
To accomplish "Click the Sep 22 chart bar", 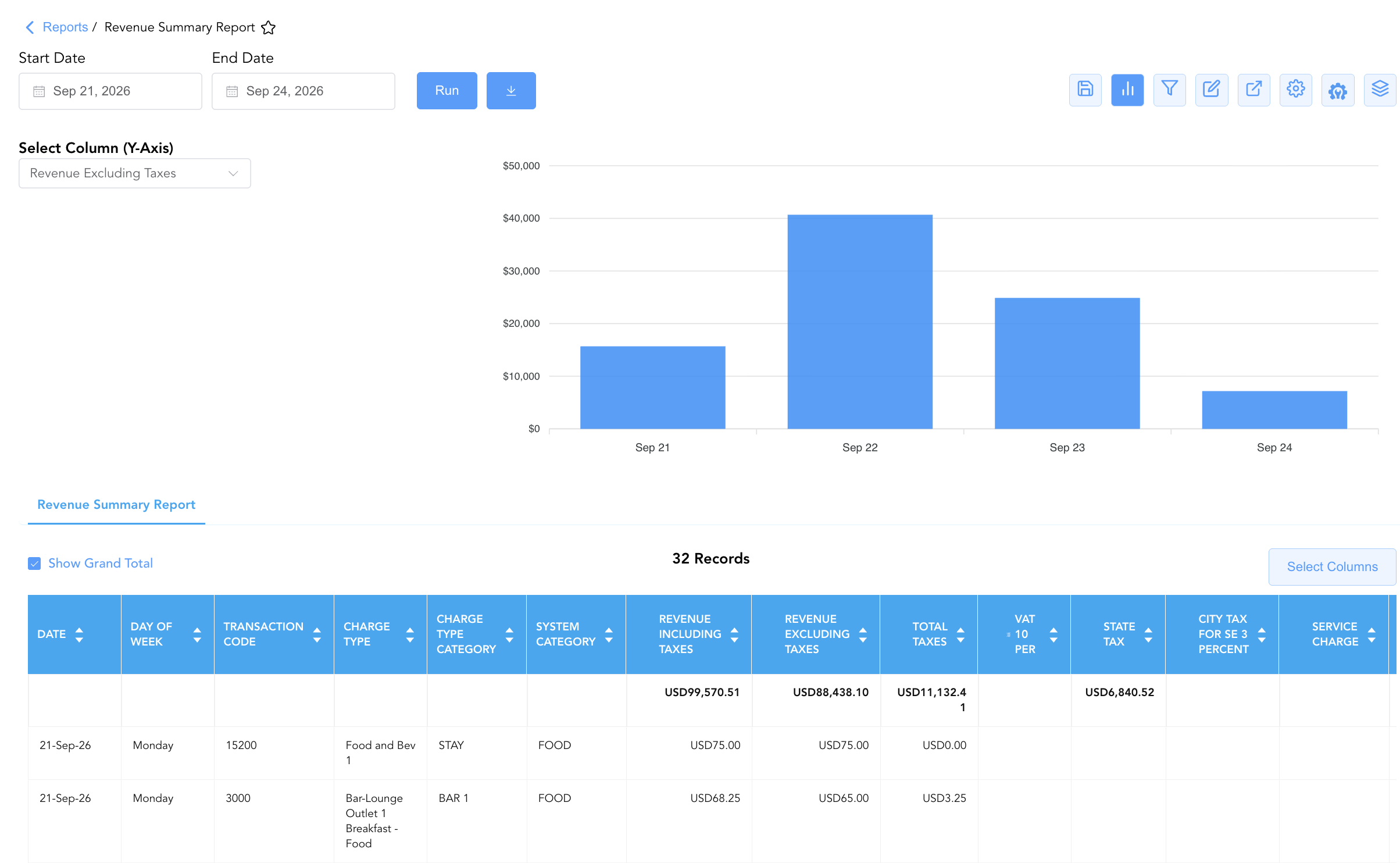I will [x=860, y=322].
